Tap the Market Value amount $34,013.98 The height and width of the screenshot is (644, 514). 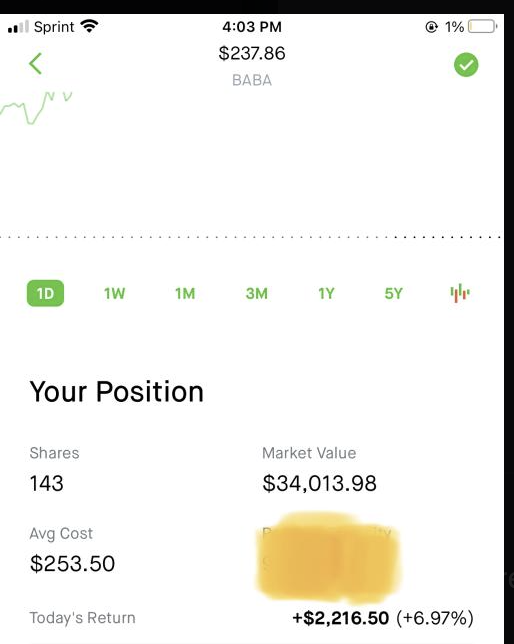320,483
